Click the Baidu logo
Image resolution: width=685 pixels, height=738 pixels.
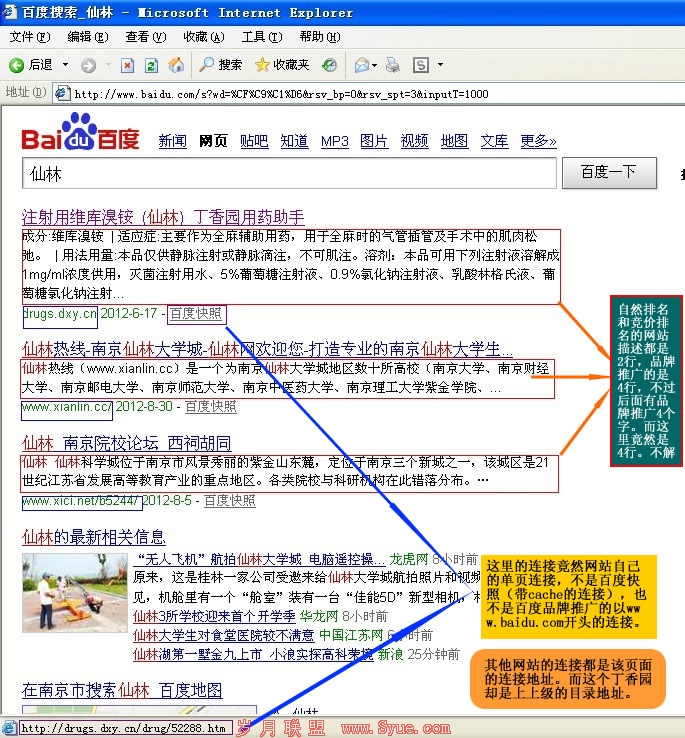81,132
